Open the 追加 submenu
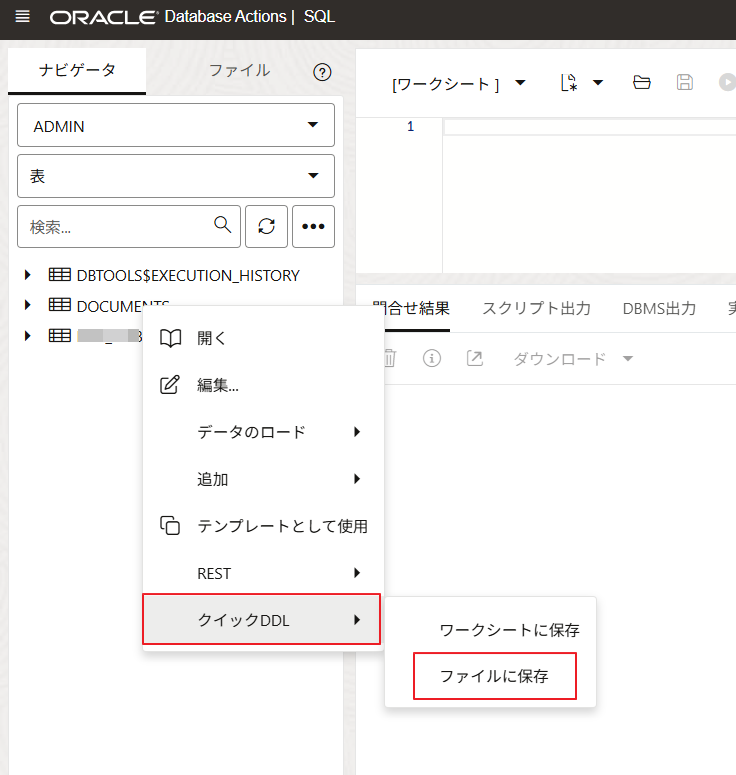The height and width of the screenshot is (775, 736). point(263,478)
